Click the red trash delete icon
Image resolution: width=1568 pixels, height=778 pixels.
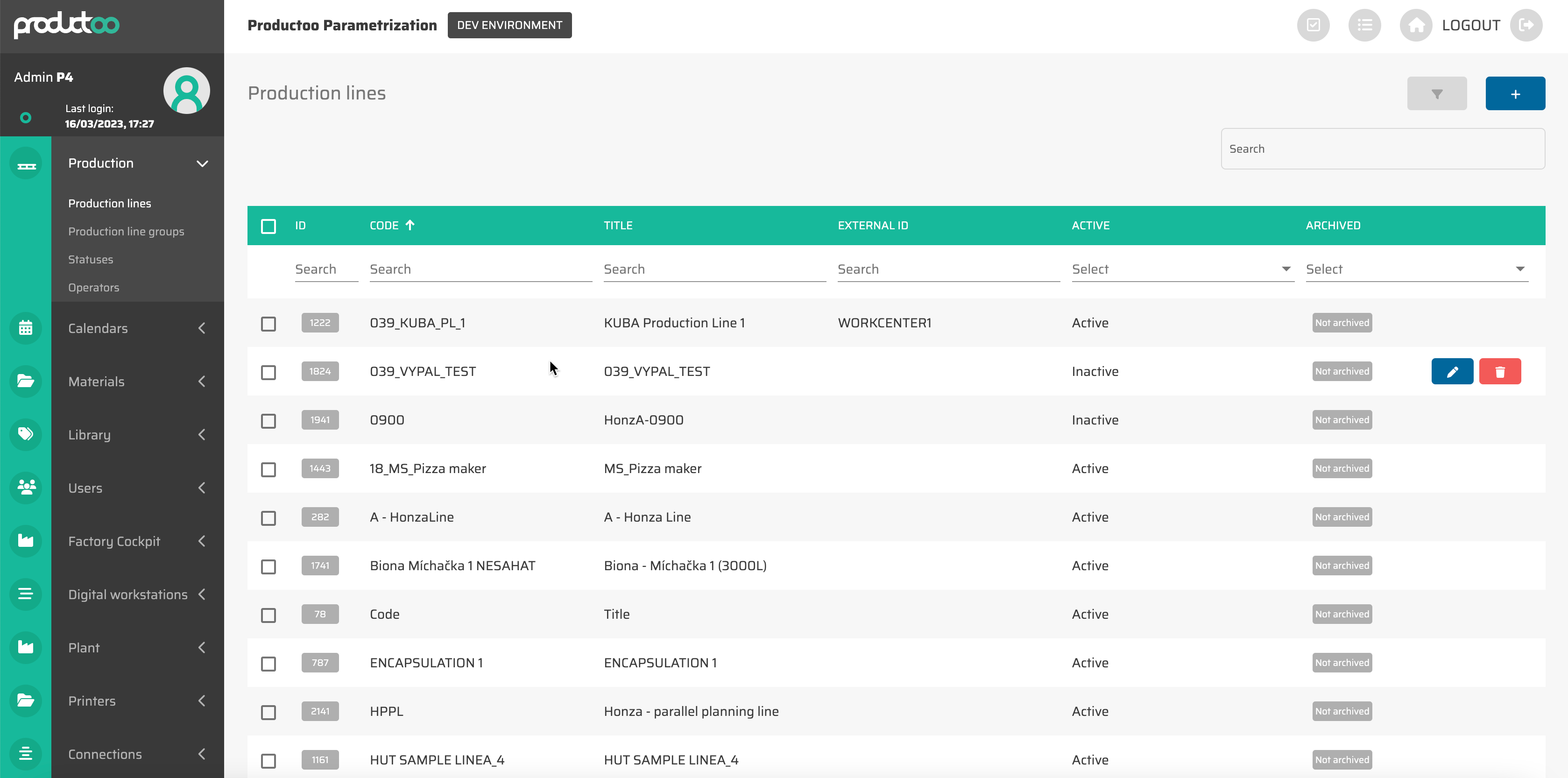(1499, 371)
